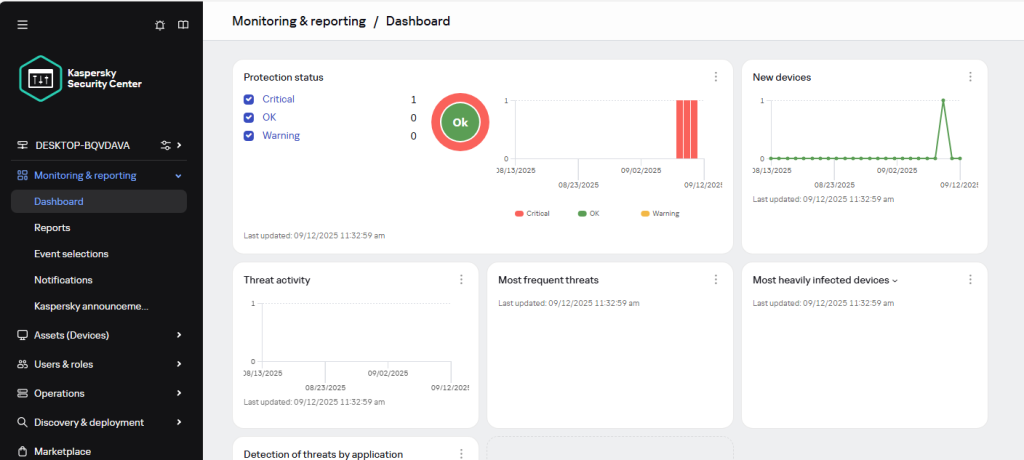The width and height of the screenshot is (1024, 460).
Task: Click the Monitoring & reporting grid icon
Action: coord(23,175)
